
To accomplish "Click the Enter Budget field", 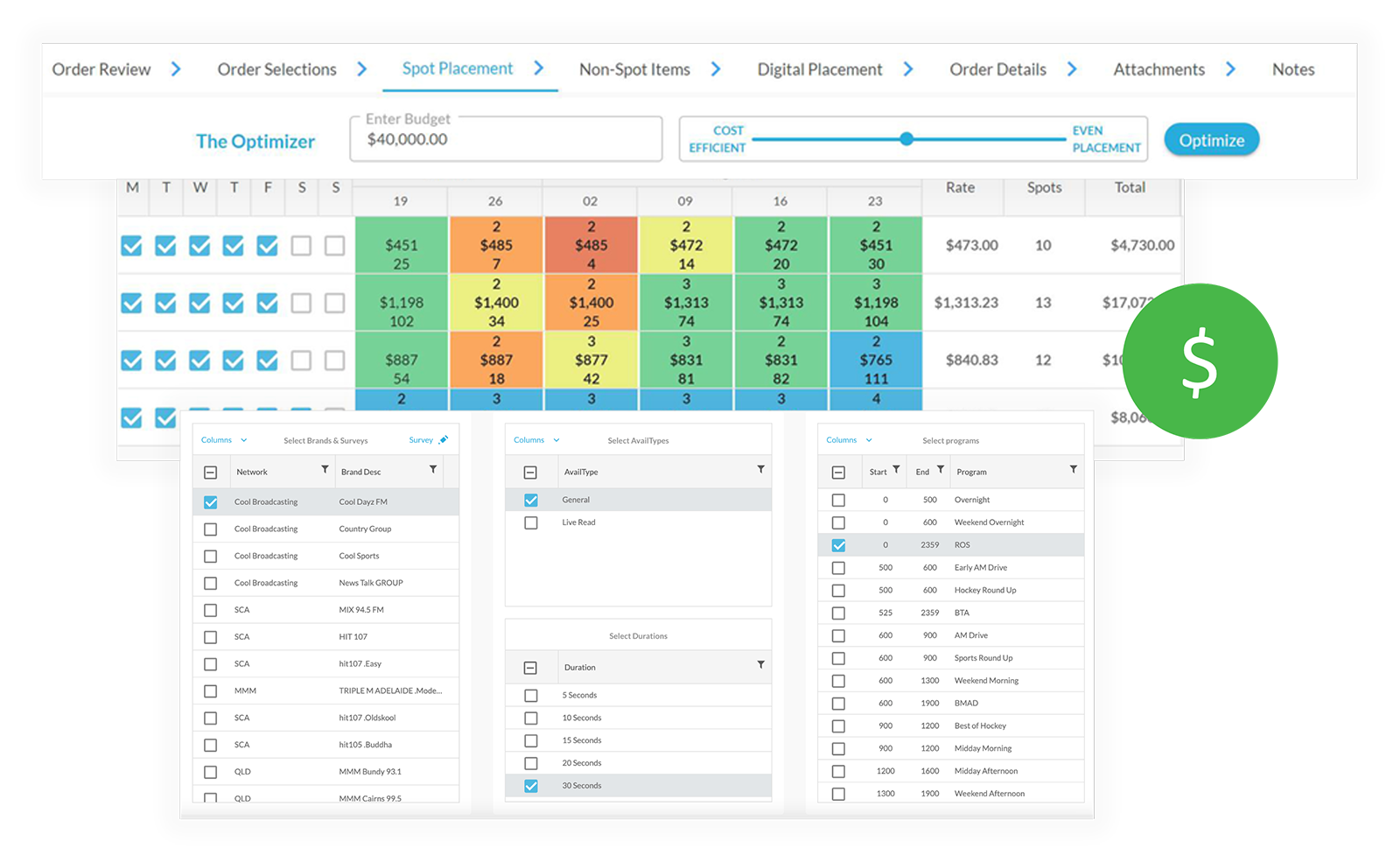I will [x=506, y=139].
